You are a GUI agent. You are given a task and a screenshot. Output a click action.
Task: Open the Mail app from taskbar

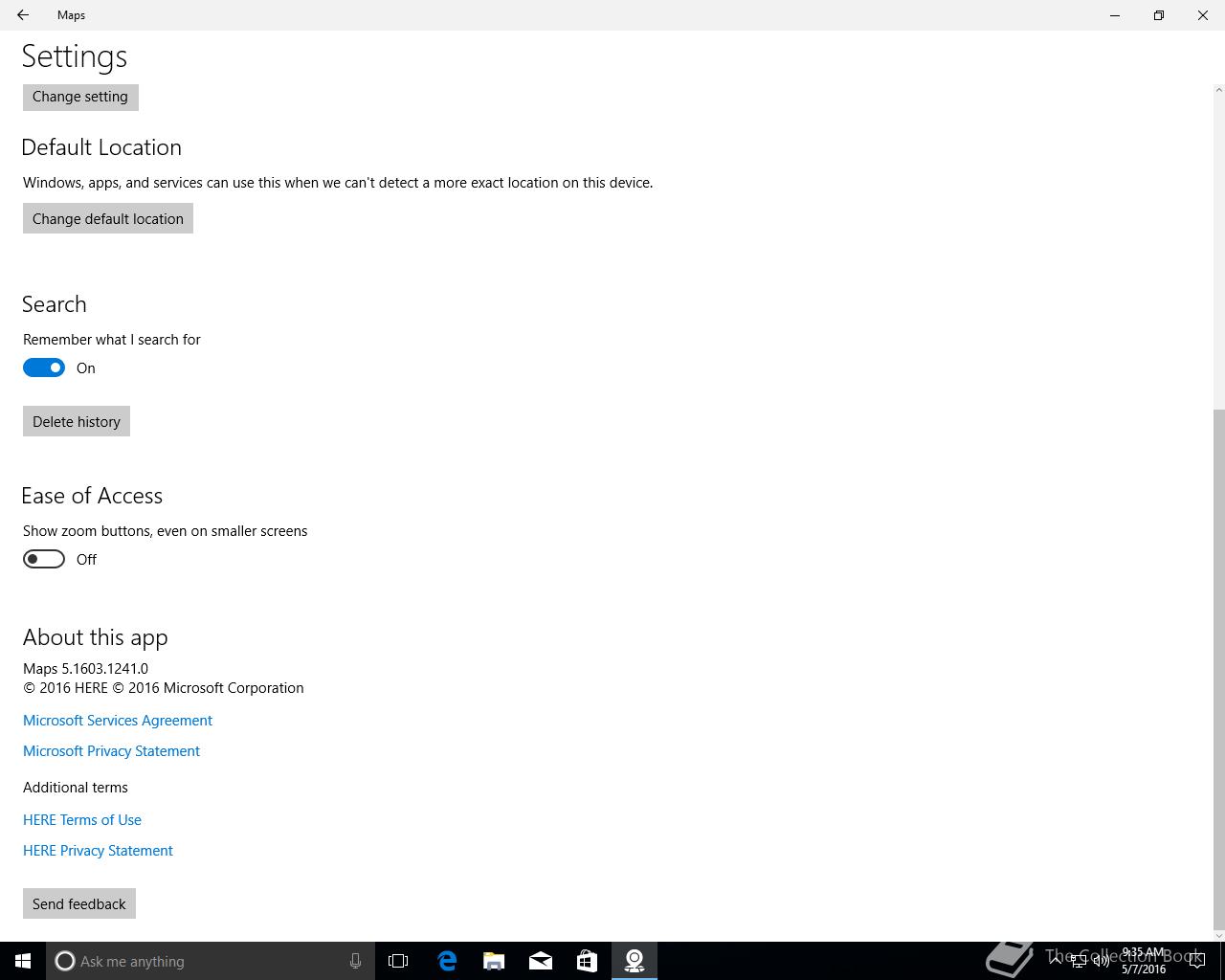click(x=541, y=961)
